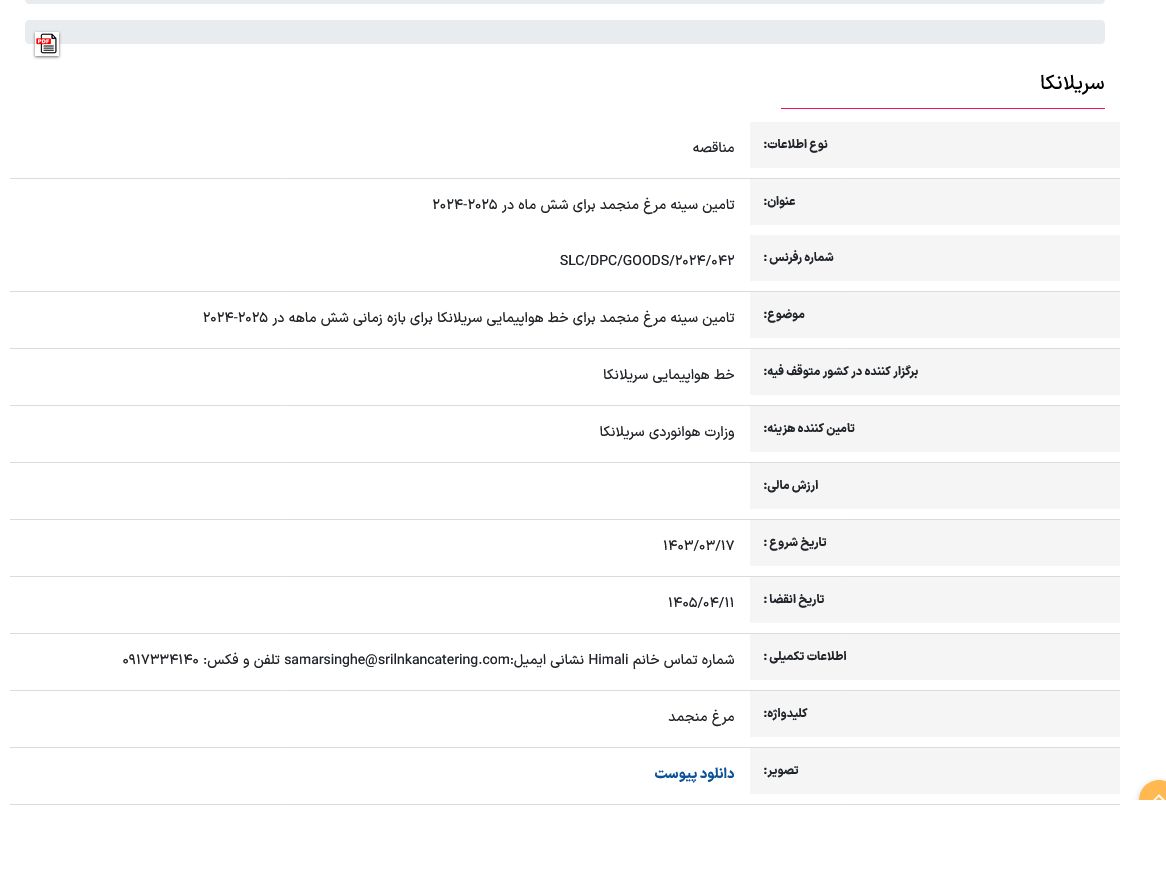Click the مناقصه information type value
1166x871 pixels.
pyautogui.click(x=713, y=147)
